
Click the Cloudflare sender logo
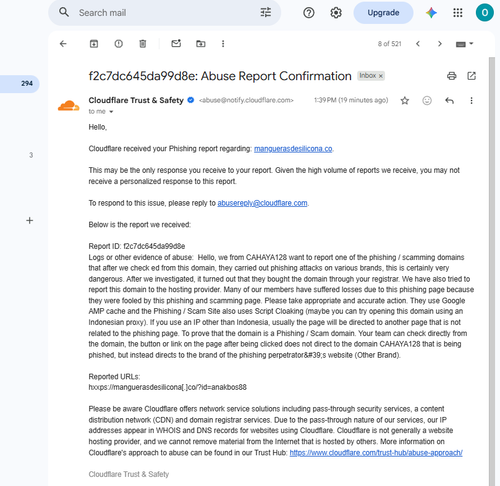69,105
